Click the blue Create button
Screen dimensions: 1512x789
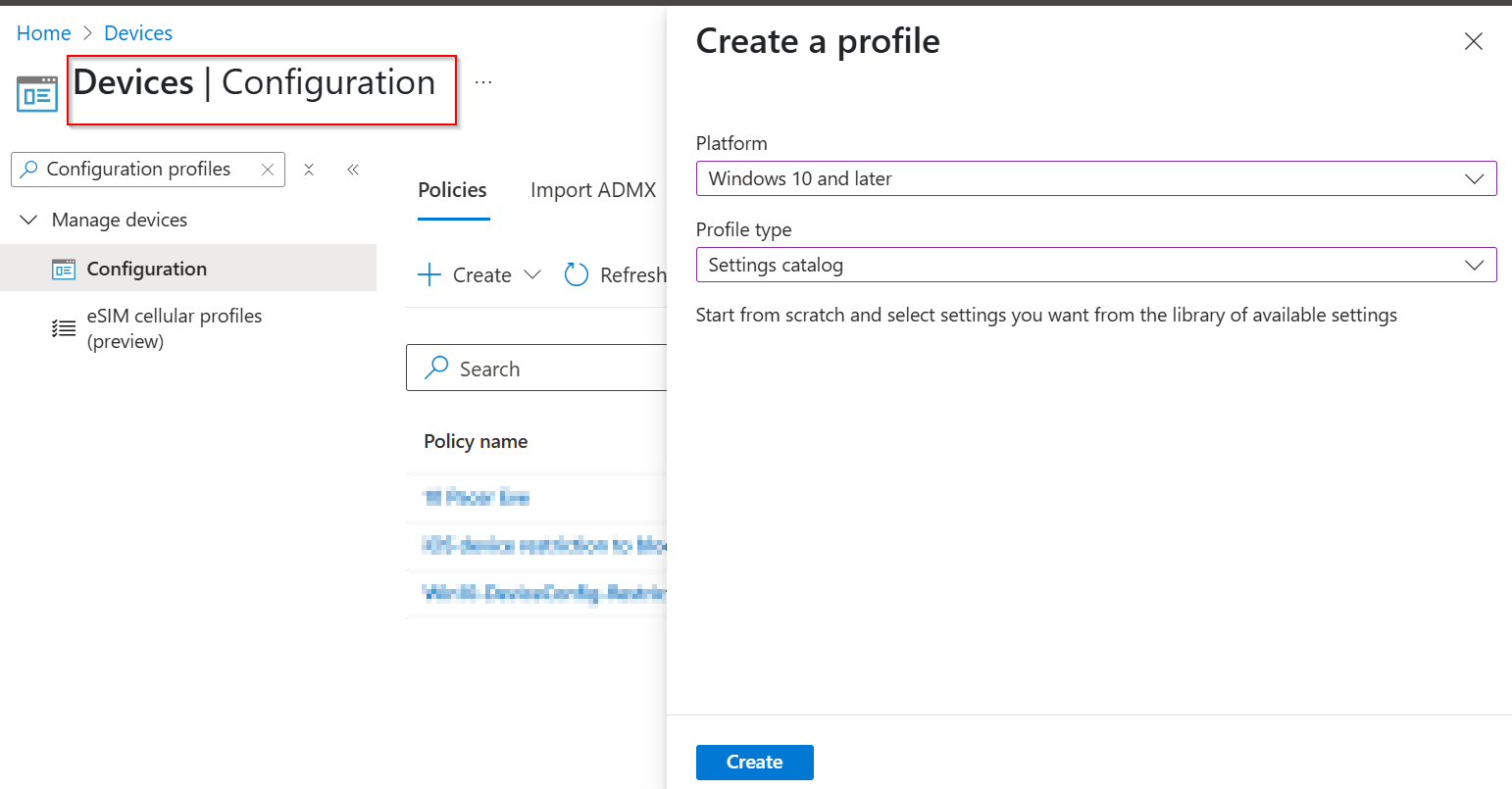(x=755, y=763)
